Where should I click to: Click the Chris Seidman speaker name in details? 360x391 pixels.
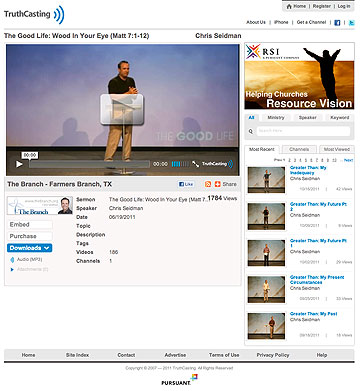pos(126,208)
